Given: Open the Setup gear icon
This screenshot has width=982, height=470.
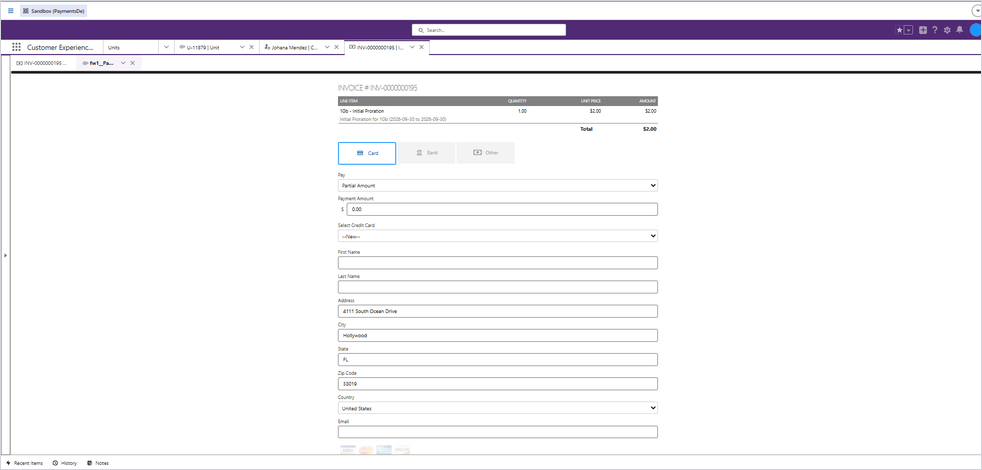Looking at the screenshot, I should click(x=947, y=30).
